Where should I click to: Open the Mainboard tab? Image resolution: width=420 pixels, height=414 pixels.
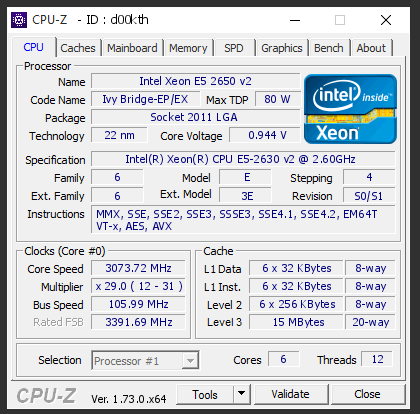click(132, 48)
